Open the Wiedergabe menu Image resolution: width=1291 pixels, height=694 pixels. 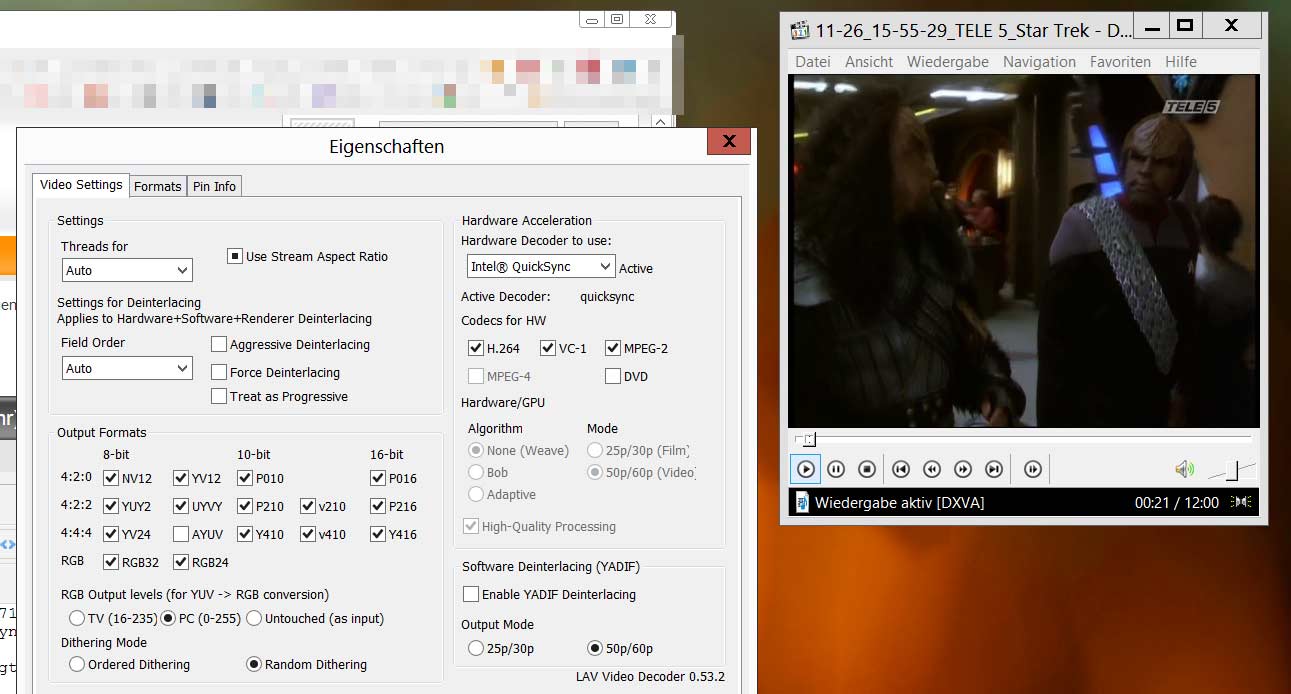point(948,61)
